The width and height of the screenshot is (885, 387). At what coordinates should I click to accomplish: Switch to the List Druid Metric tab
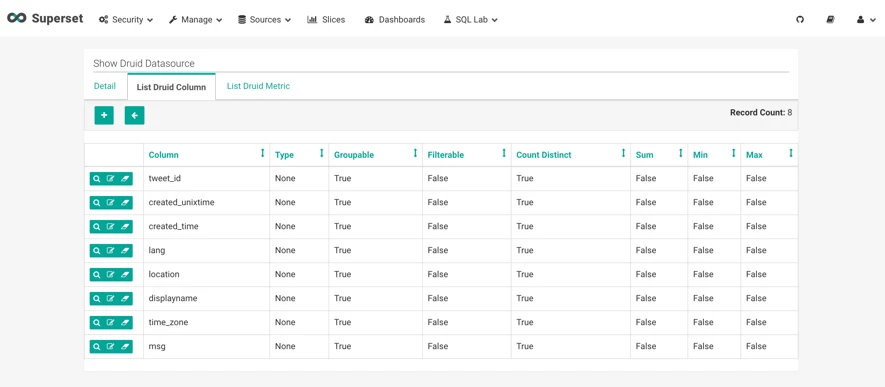click(x=259, y=86)
